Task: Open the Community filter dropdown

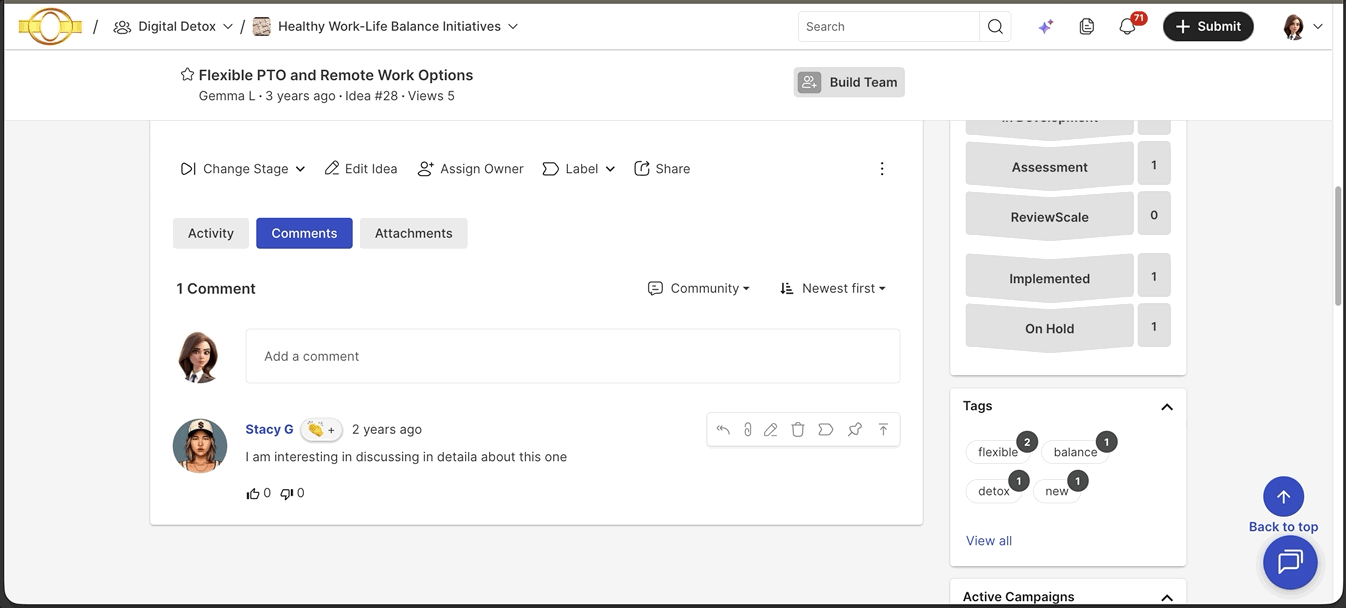Action: (x=699, y=288)
